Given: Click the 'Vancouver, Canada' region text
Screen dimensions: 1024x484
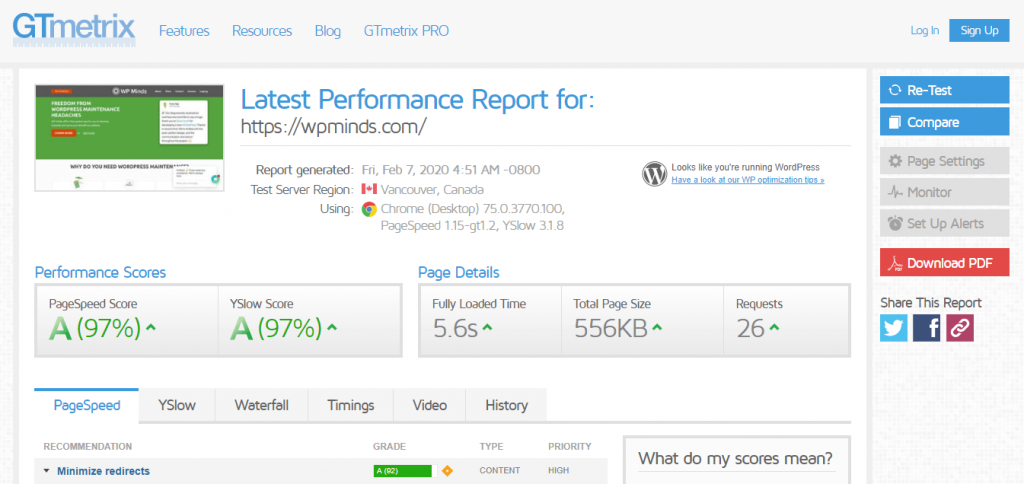Looking at the screenshot, I should click(x=432, y=189).
